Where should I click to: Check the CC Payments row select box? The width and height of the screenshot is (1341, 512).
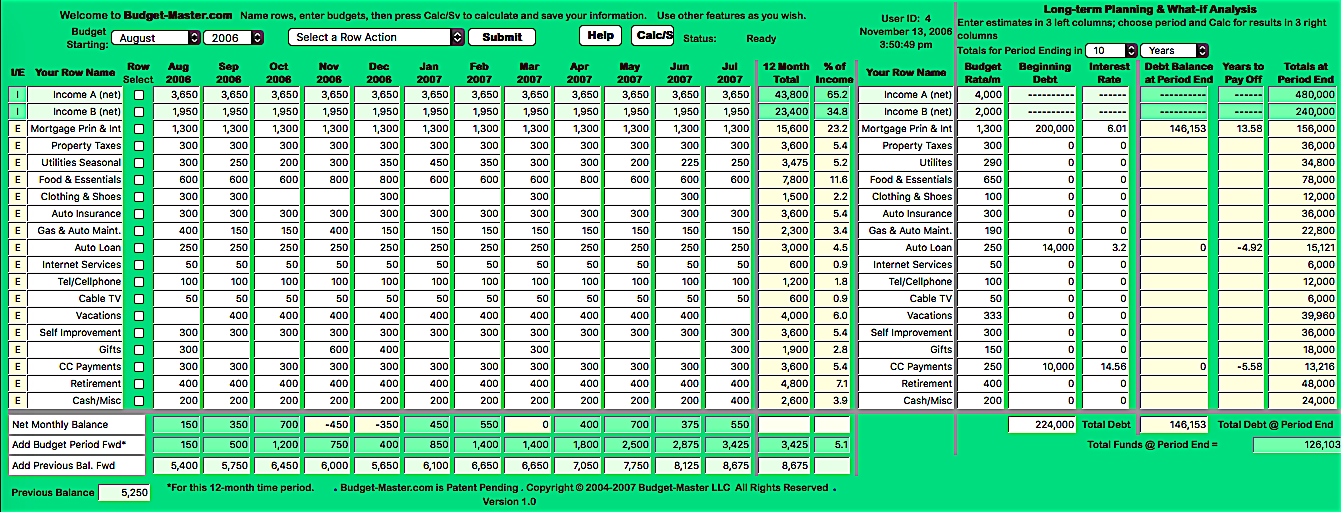coord(139,367)
